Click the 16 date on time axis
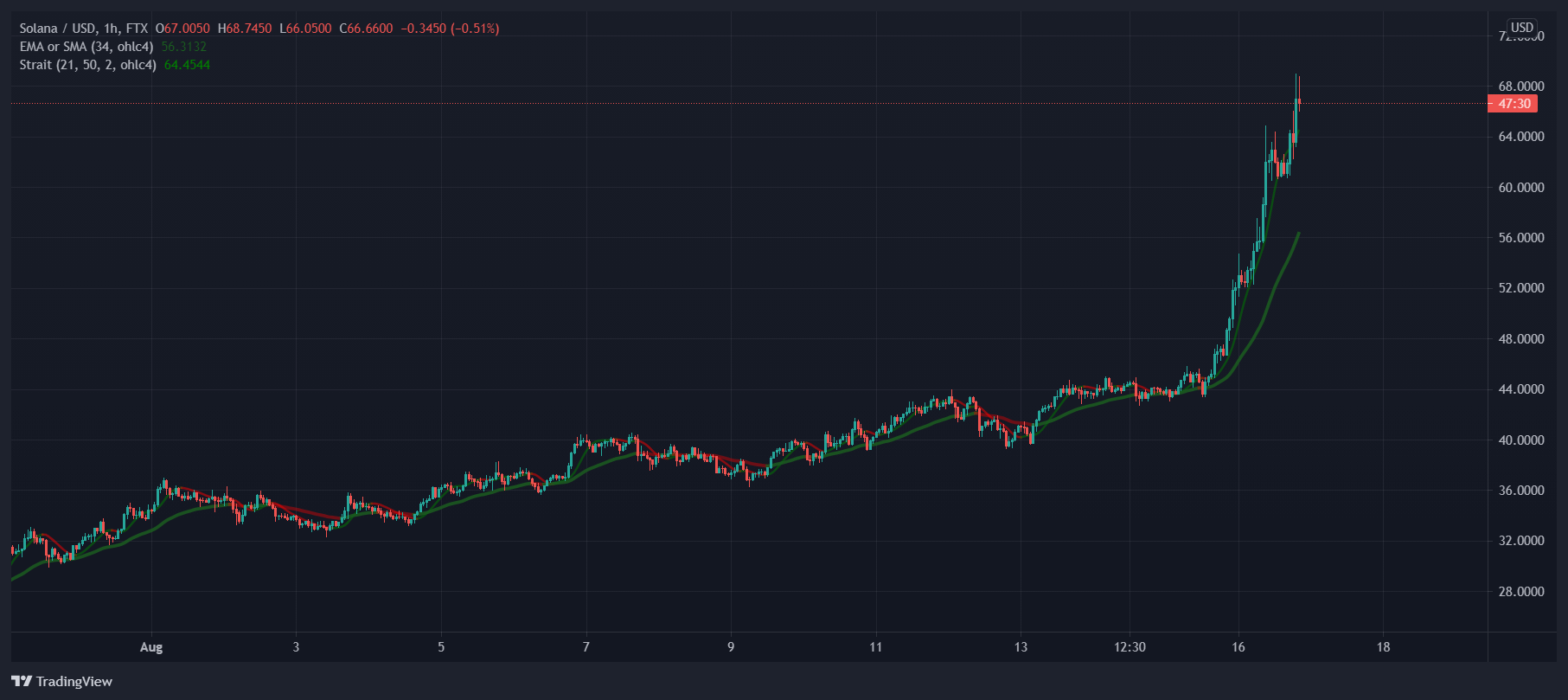This screenshot has height=700, width=1568. [x=1238, y=647]
